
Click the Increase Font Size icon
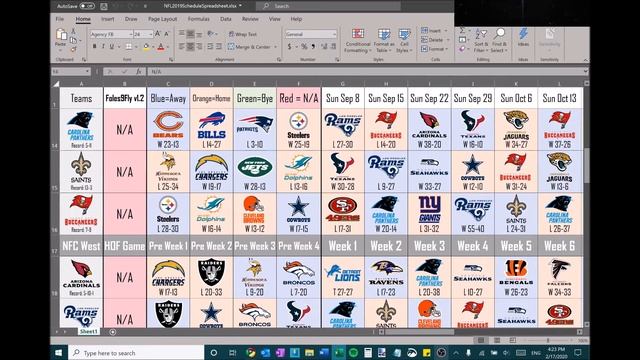point(158,34)
